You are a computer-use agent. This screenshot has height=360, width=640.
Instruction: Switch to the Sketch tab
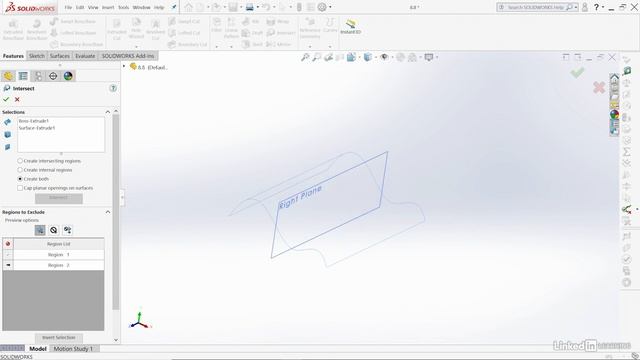pyautogui.click(x=37, y=56)
